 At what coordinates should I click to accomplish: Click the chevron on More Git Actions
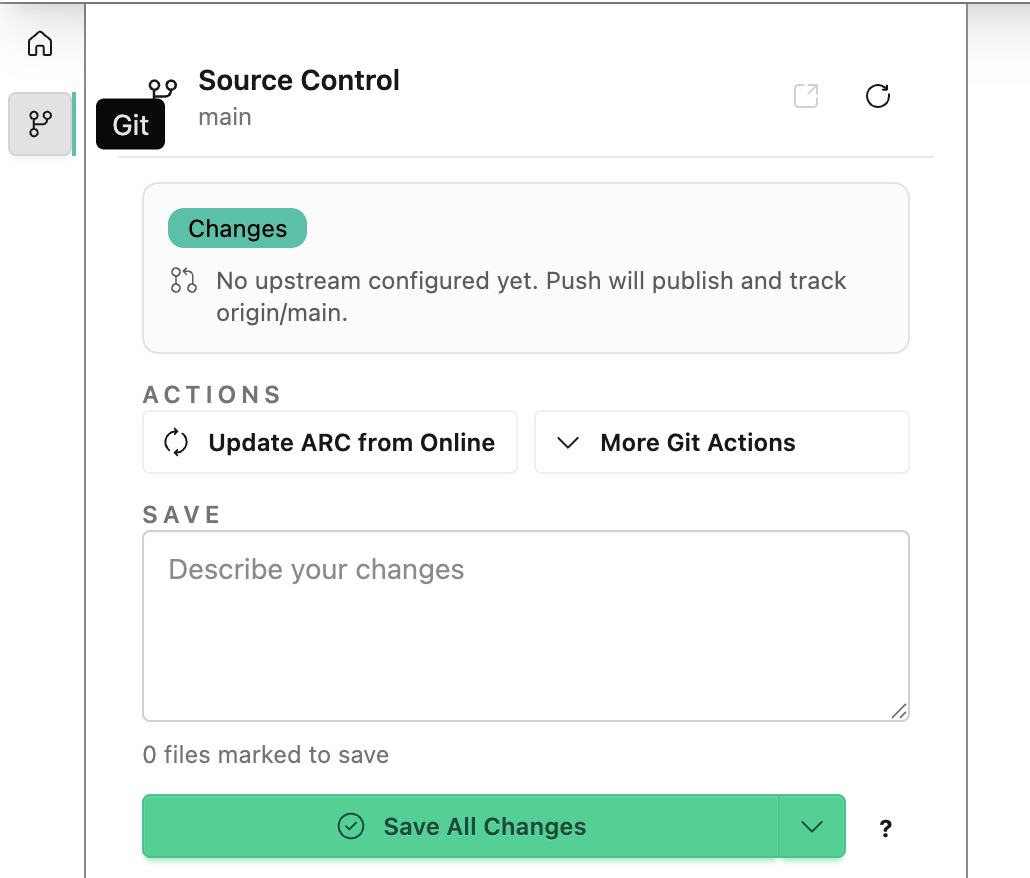pyautogui.click(x=568, y=443)
